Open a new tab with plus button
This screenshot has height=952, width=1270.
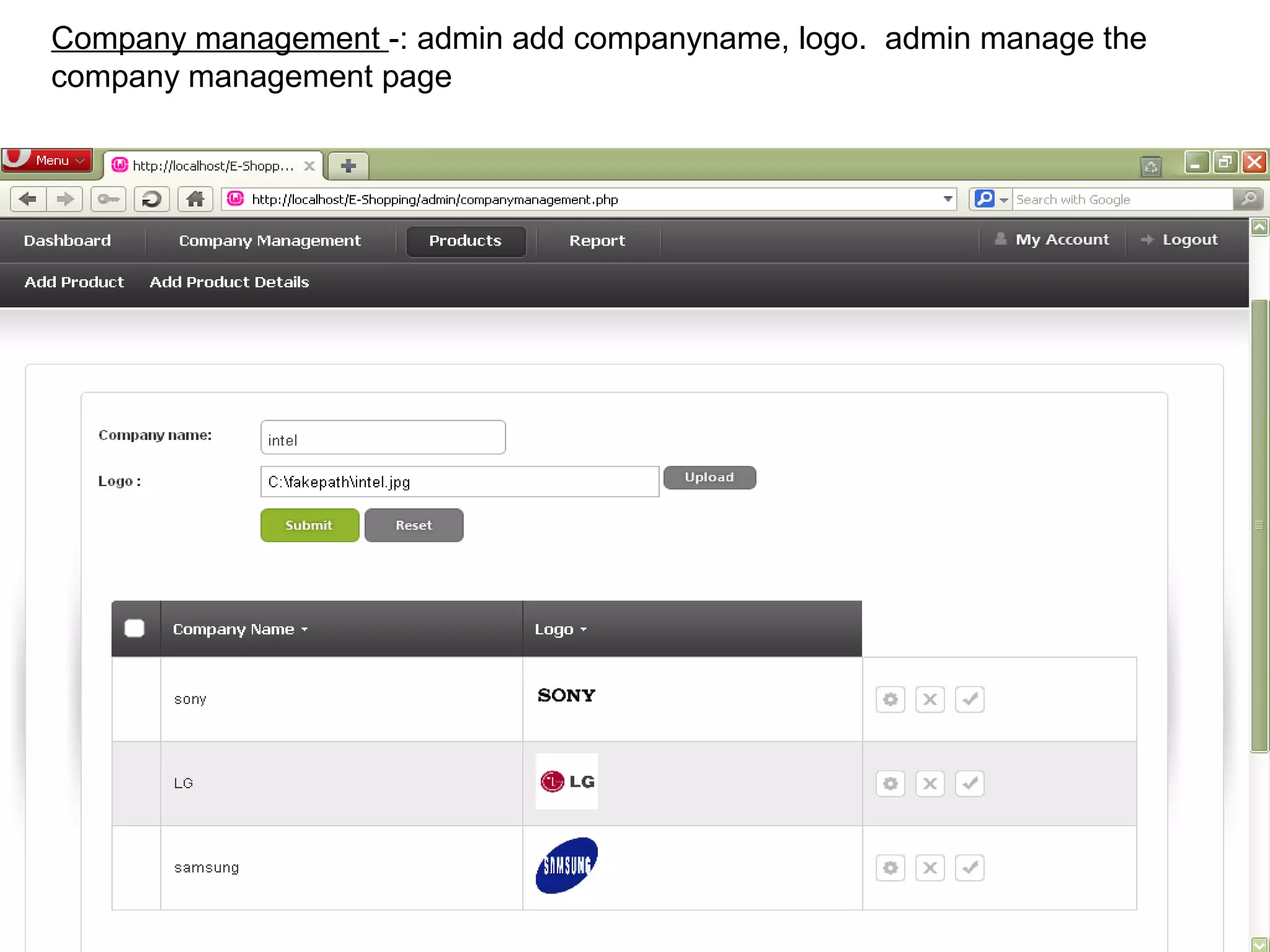click(x=349, y=166)
